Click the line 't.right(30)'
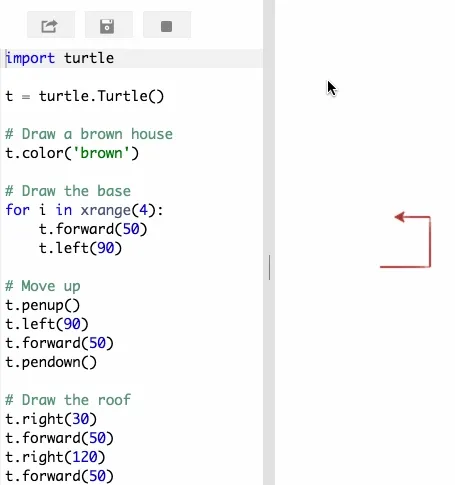 coord(51,419)
